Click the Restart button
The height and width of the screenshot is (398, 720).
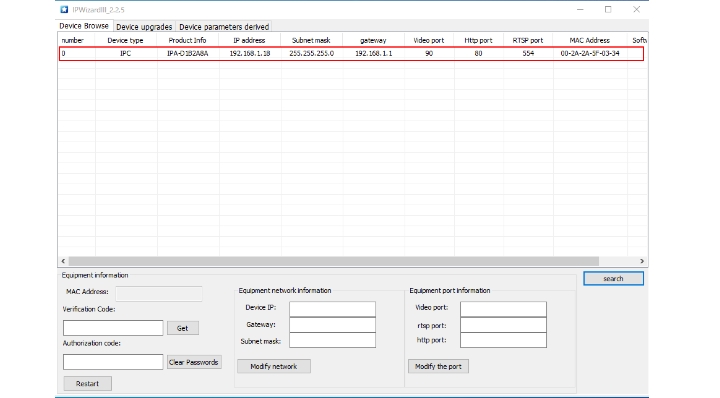(87, 384)
